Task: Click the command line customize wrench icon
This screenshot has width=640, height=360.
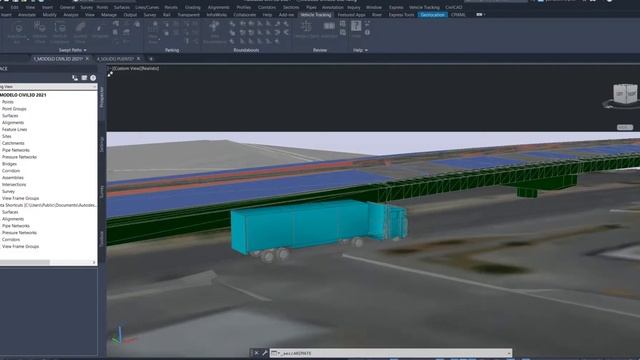Action: click(x=264, y=353)
